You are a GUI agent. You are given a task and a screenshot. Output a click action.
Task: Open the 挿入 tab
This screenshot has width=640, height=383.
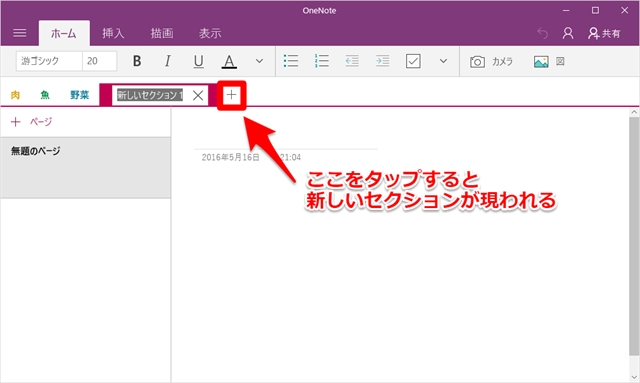[x=113, y=33]
